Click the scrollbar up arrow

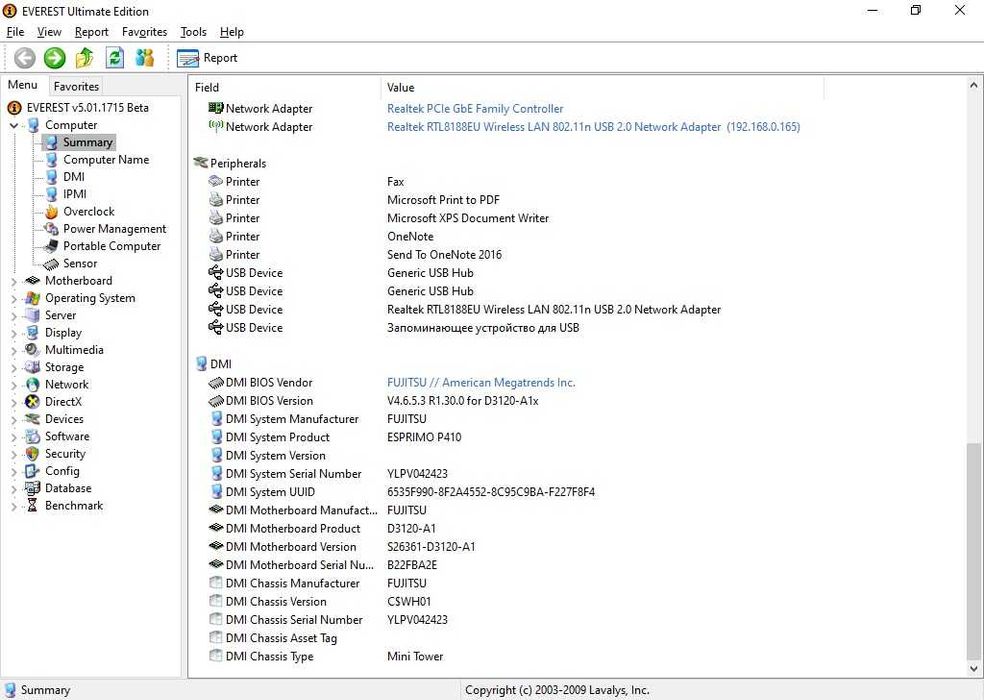point(973,85)
